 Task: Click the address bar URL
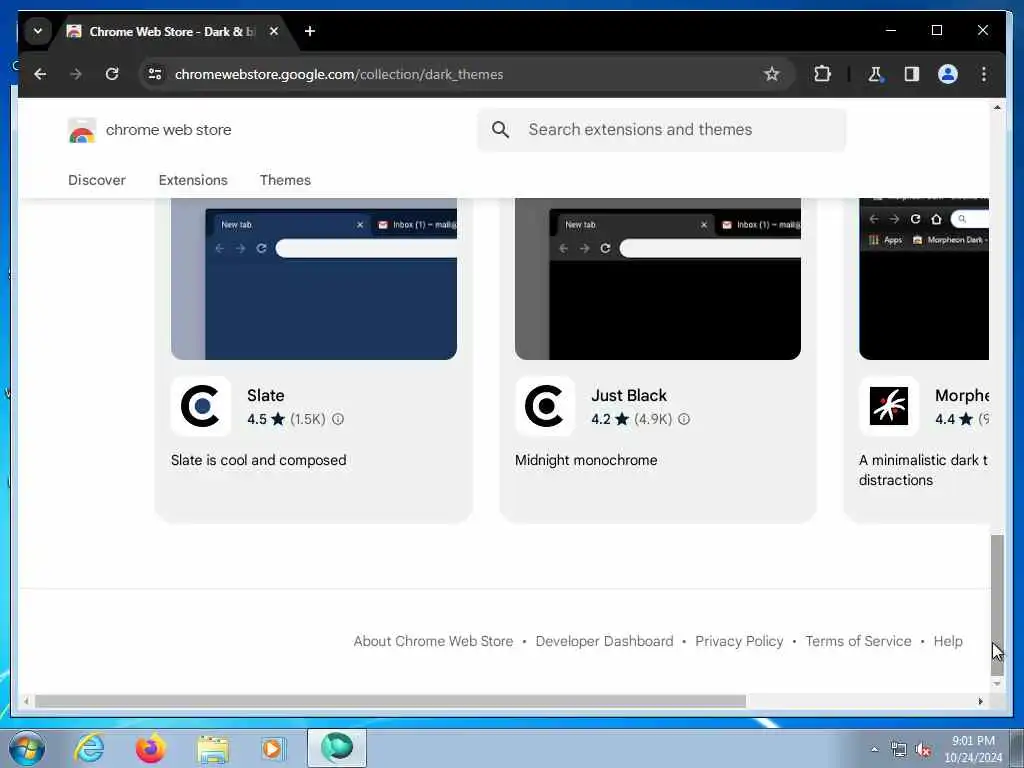(339, 74)
